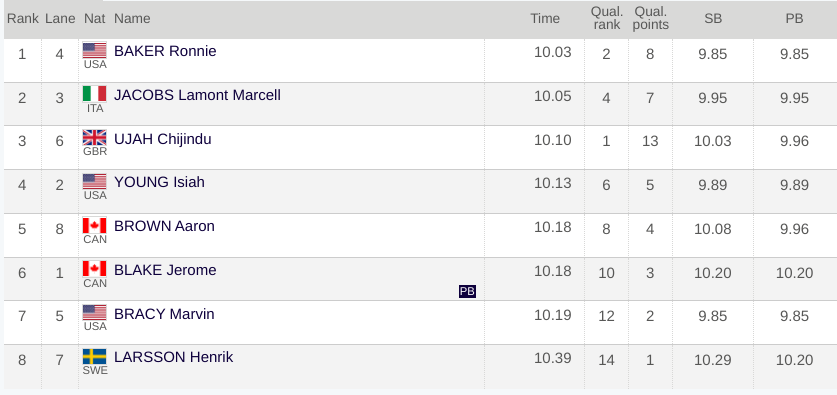
Task: Open BRACY Marvin athlete profile
Action: [x=164, y=314]
